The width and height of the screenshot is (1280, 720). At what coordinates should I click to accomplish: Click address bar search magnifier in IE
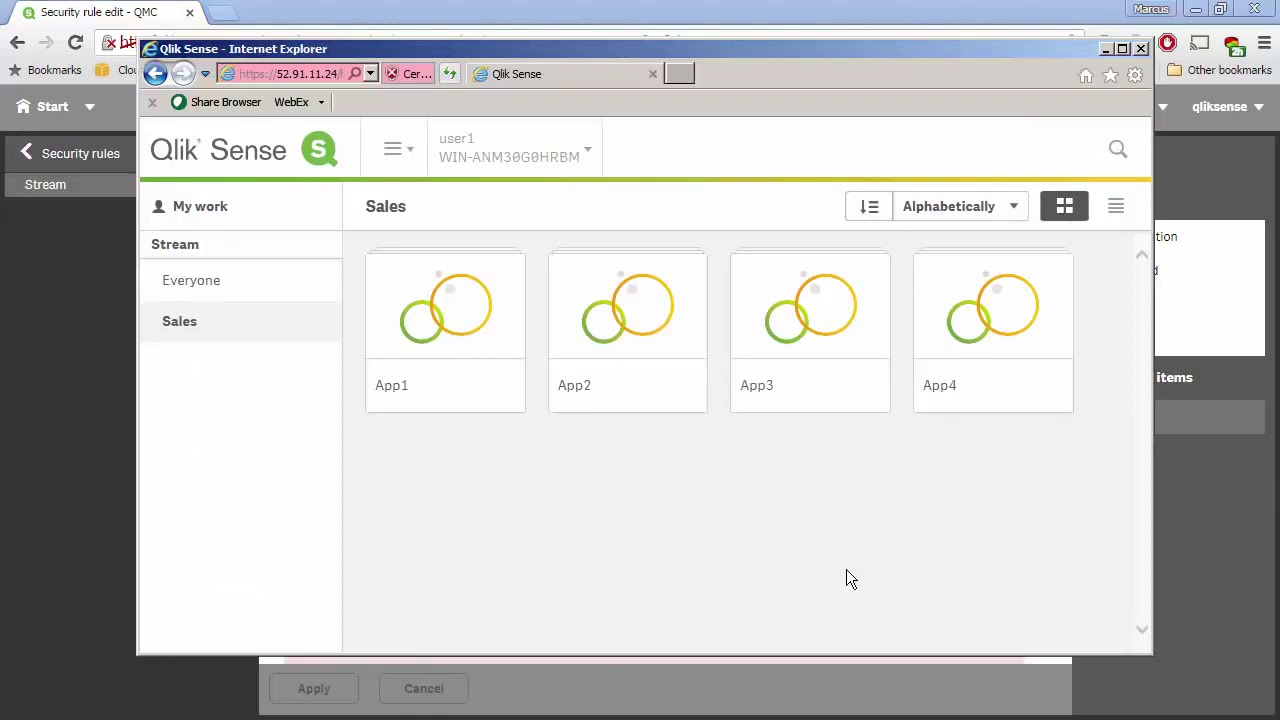click(x=355, y=73)
